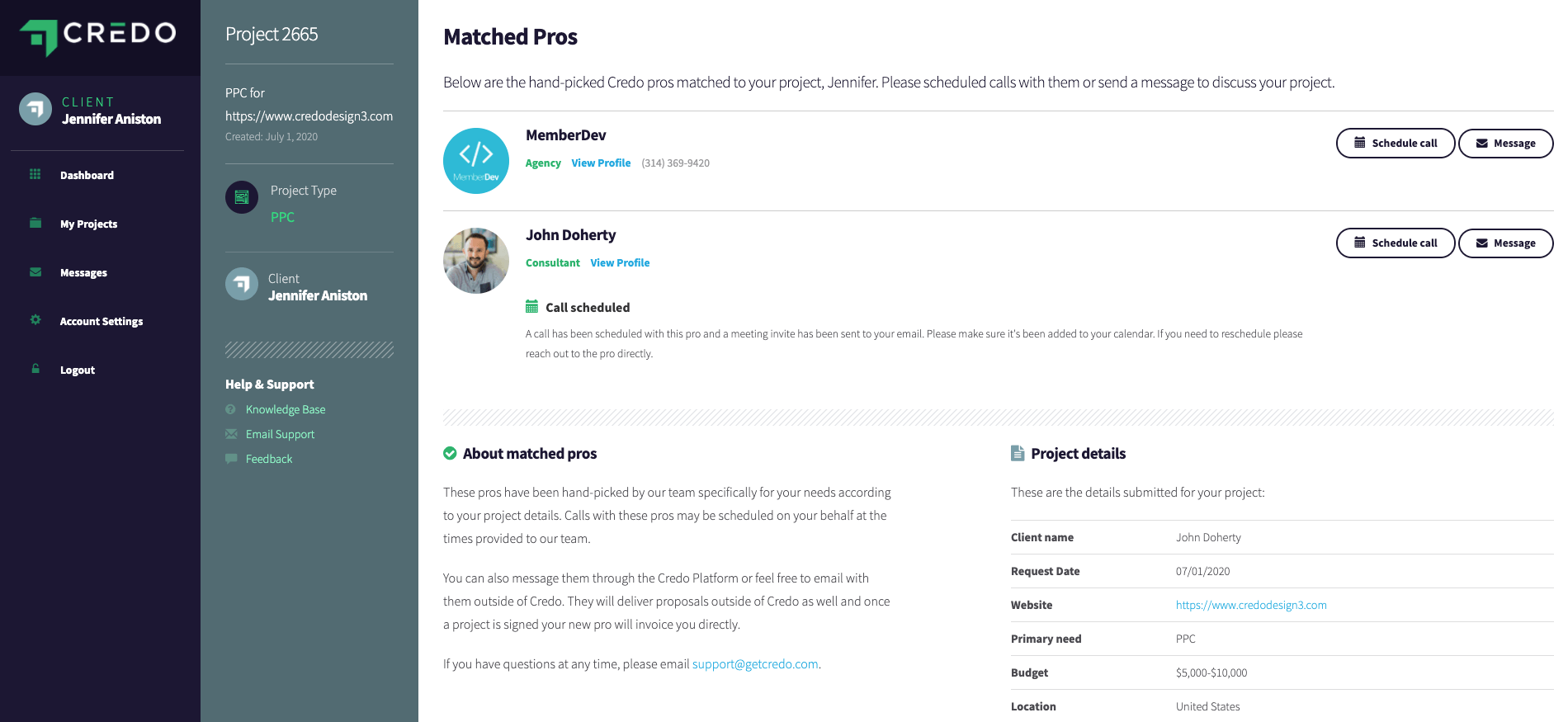Click the My Projects folder icon
Viewport: 1568px width, 722px height.
coord(35,223)
